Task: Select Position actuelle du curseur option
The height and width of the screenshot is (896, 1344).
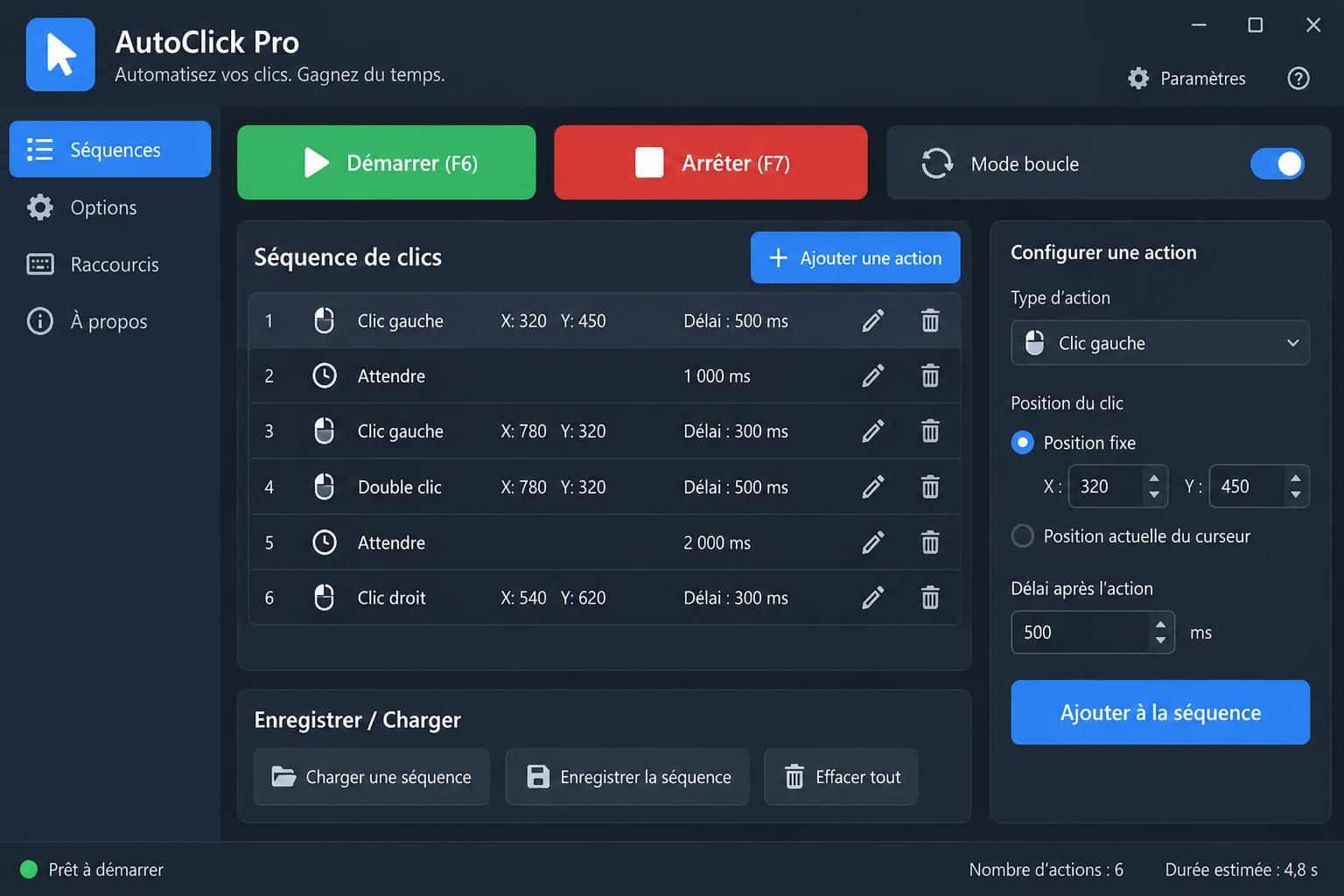Action: [x=1022, y=536]
